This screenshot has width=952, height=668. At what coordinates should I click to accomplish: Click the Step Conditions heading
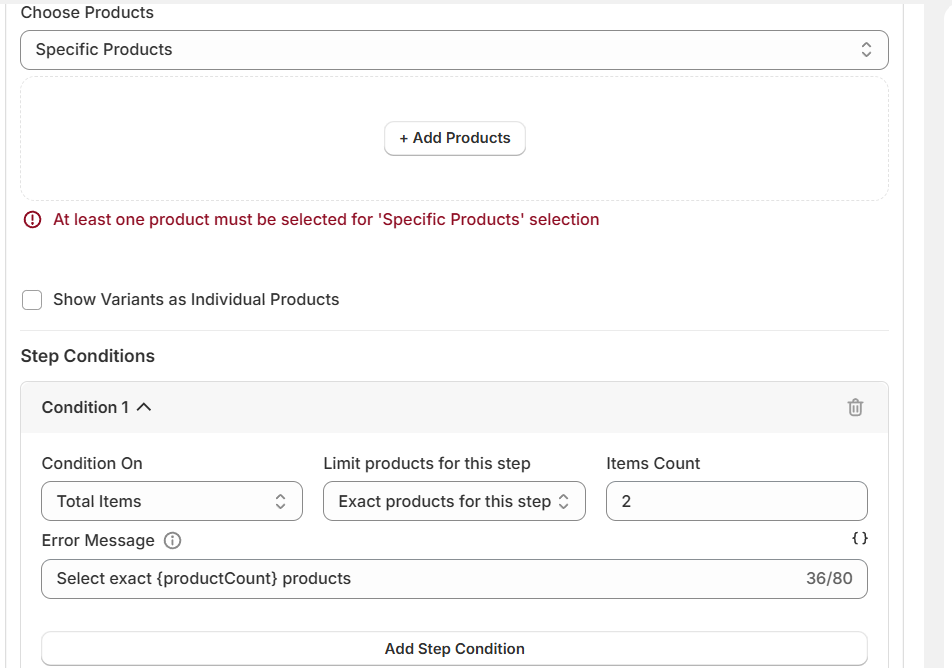(x=88, y=356)
